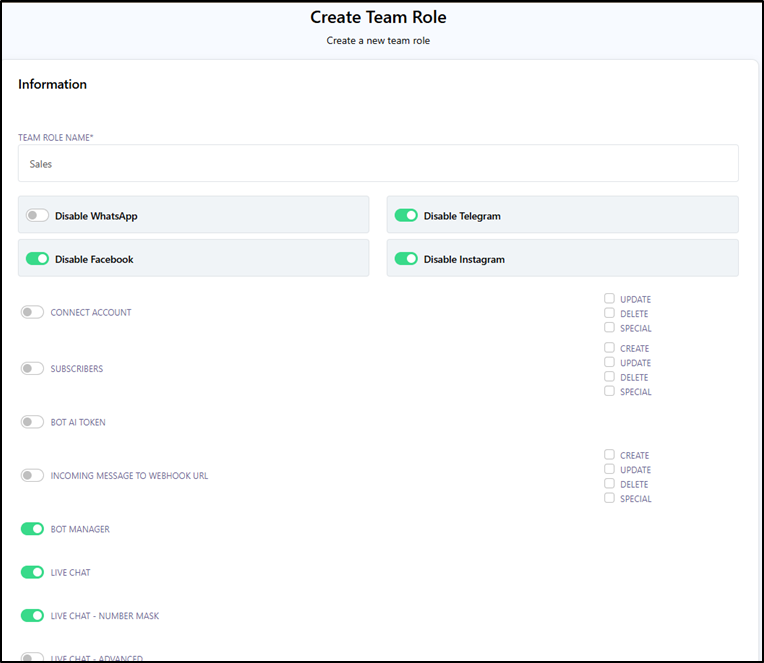Check Create for Incoming Message to Webhook

pos(609,455)
